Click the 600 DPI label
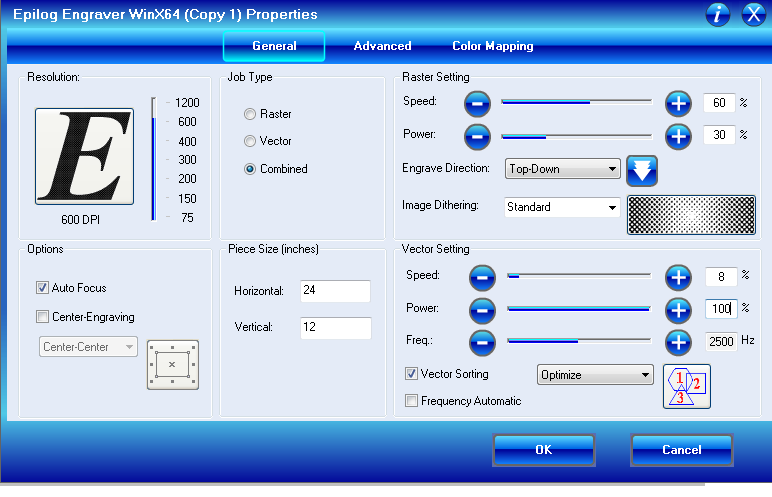Screen dimensions: 772x497 coord(80,220)
